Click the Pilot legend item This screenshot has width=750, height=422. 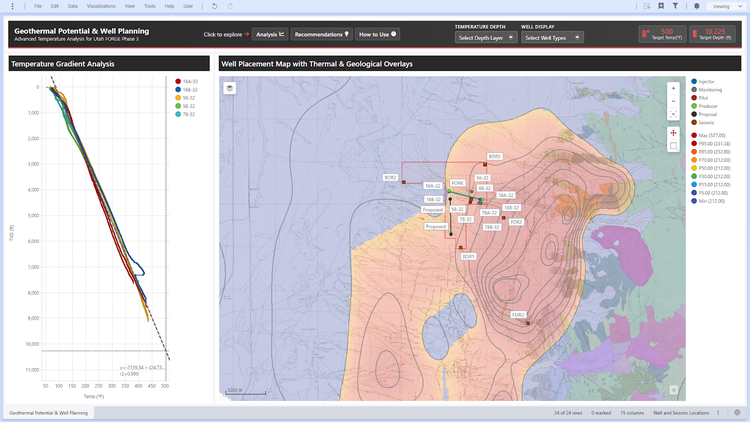[x=700, y=98]
